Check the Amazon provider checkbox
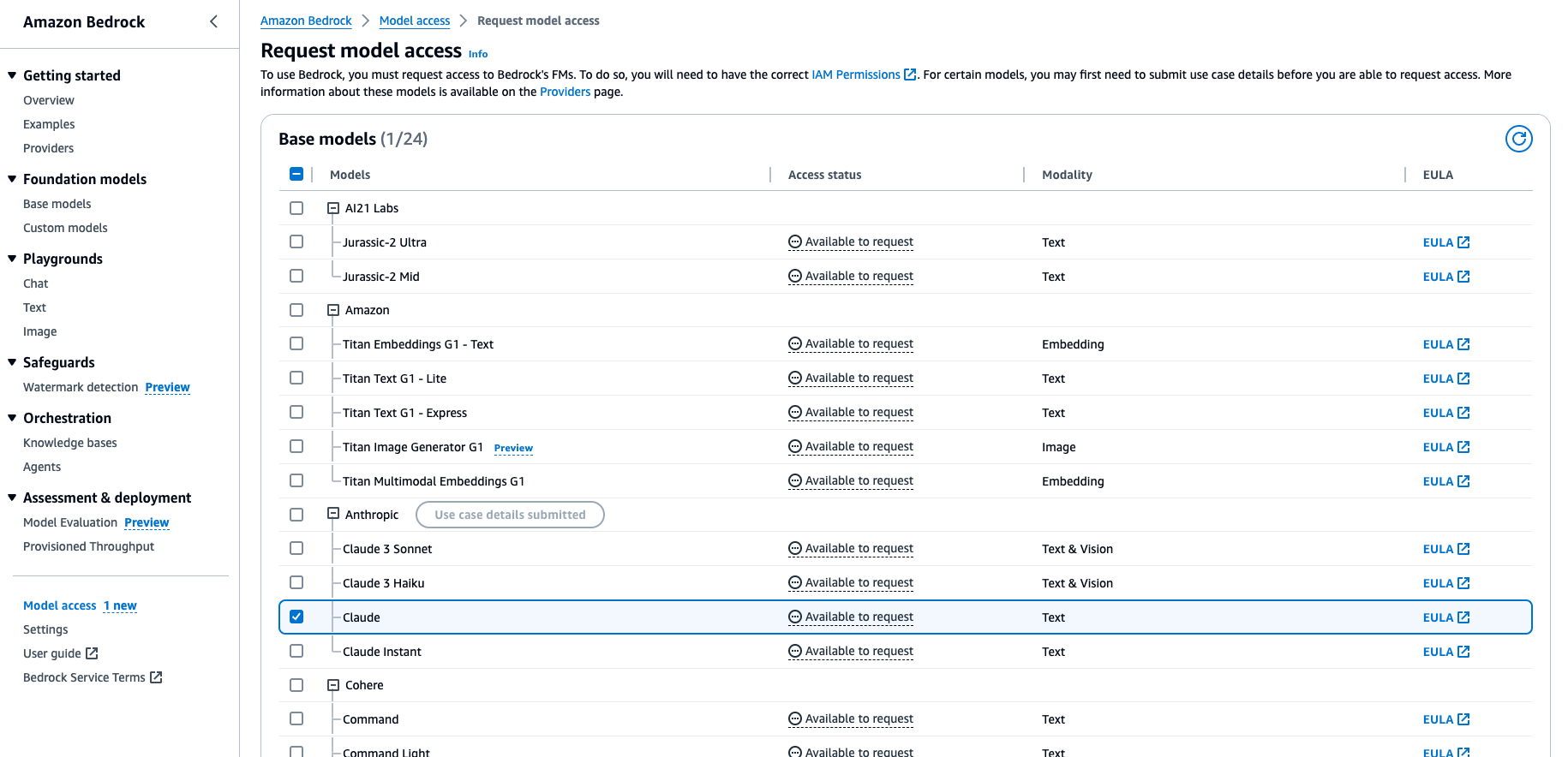The image size is (1568, 757). [296, 310]
